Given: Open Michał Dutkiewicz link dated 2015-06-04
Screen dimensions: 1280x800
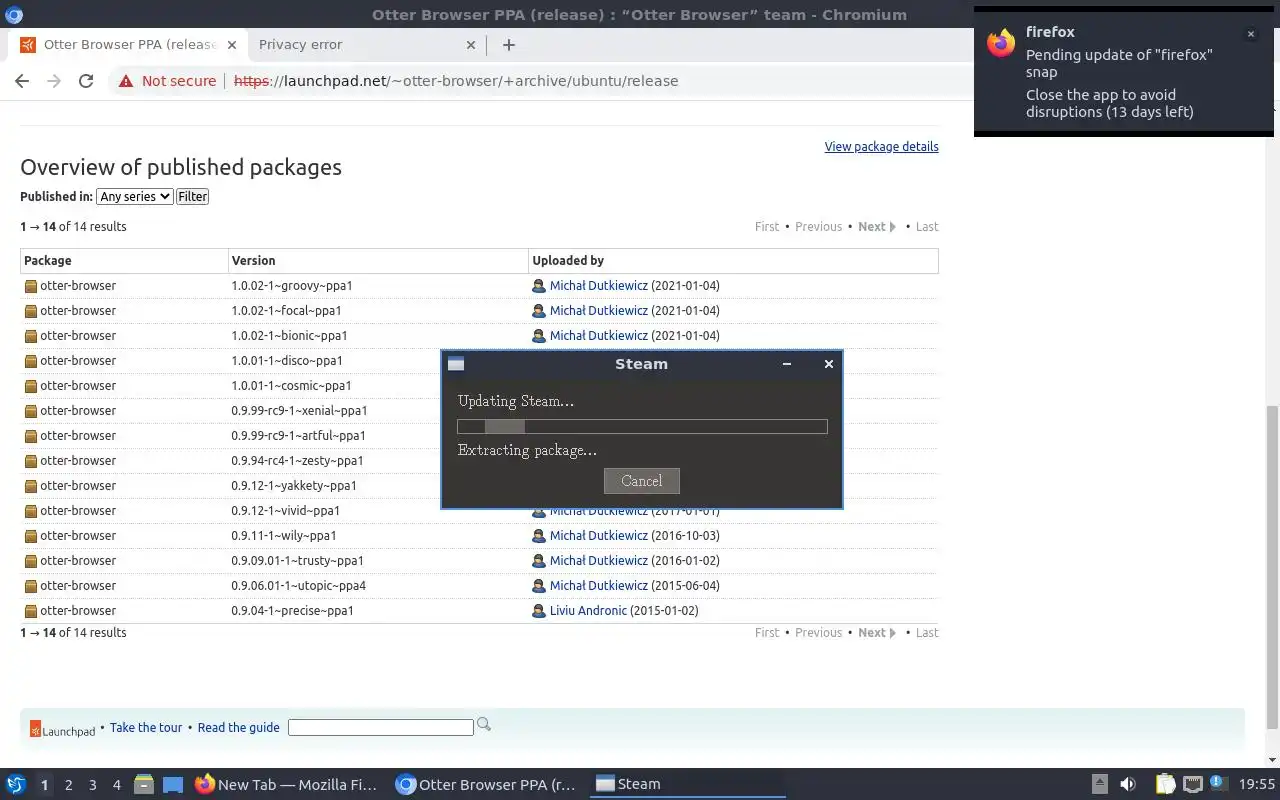Looking at the screenshot, I should point(598,585).
